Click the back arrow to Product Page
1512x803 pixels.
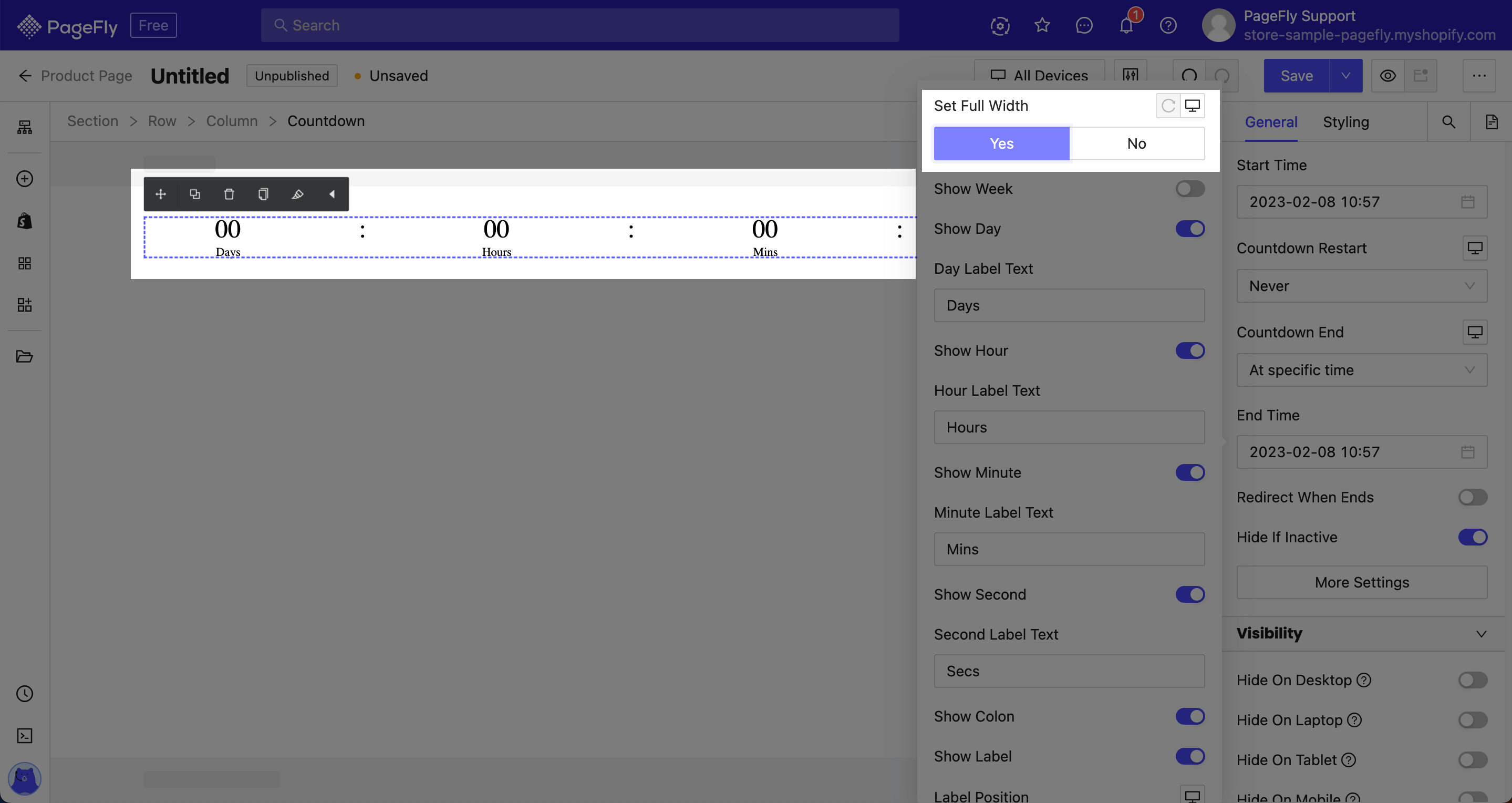(x=25, y=76)
